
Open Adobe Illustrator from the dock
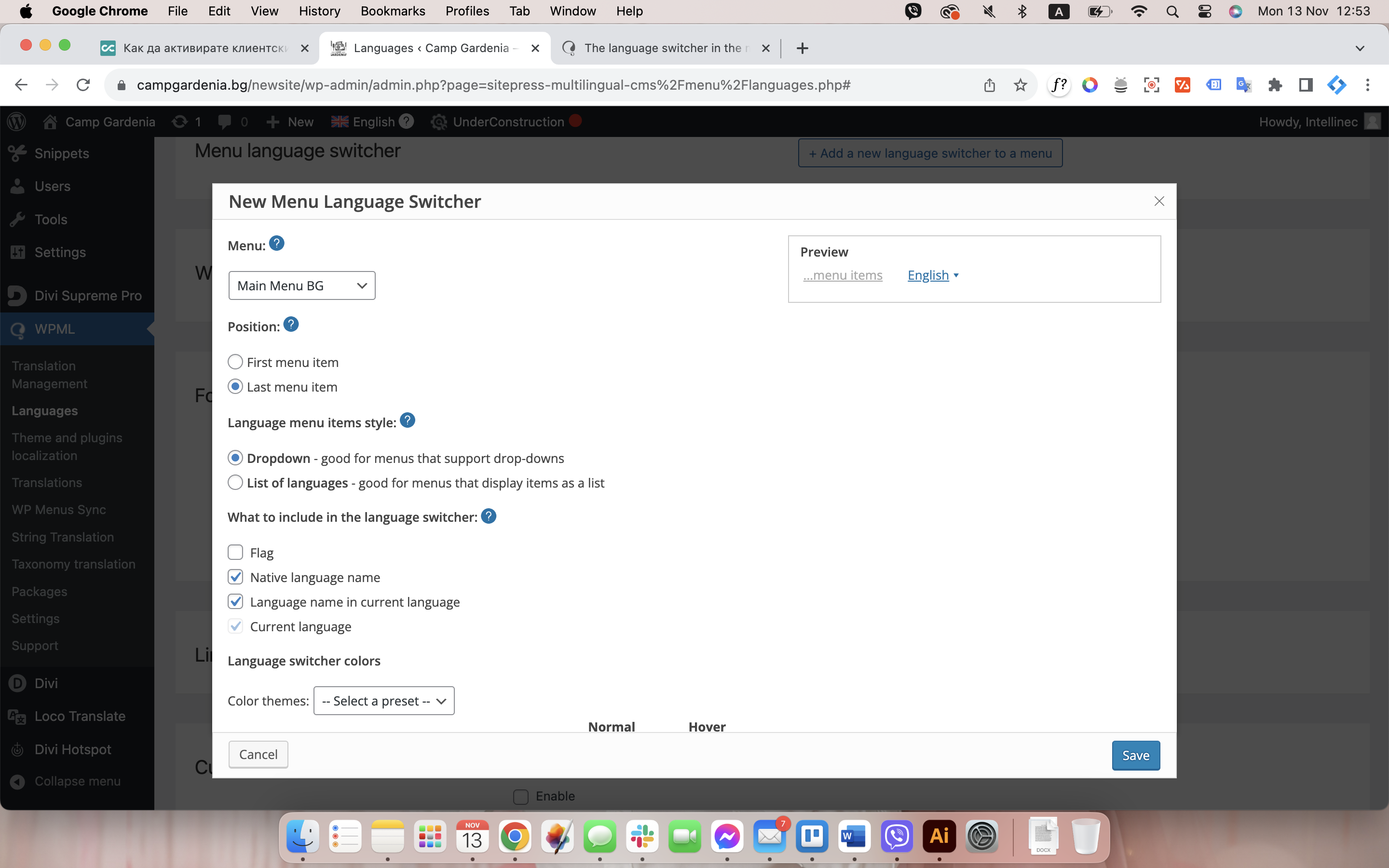point(939,837)
